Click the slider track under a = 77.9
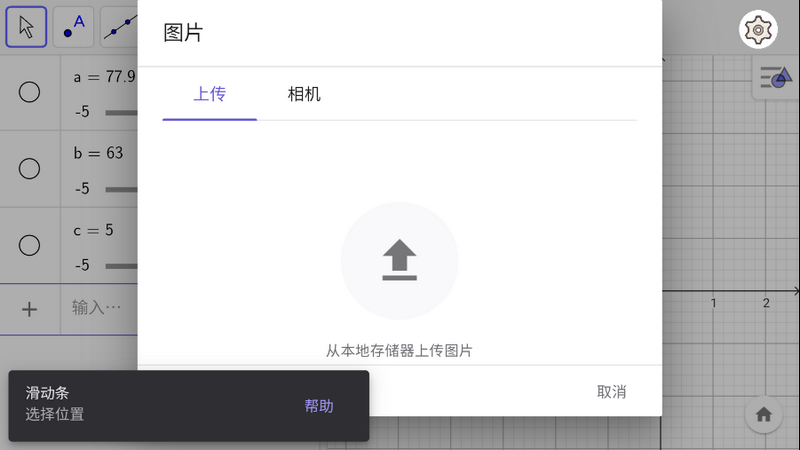 [121, 113]
